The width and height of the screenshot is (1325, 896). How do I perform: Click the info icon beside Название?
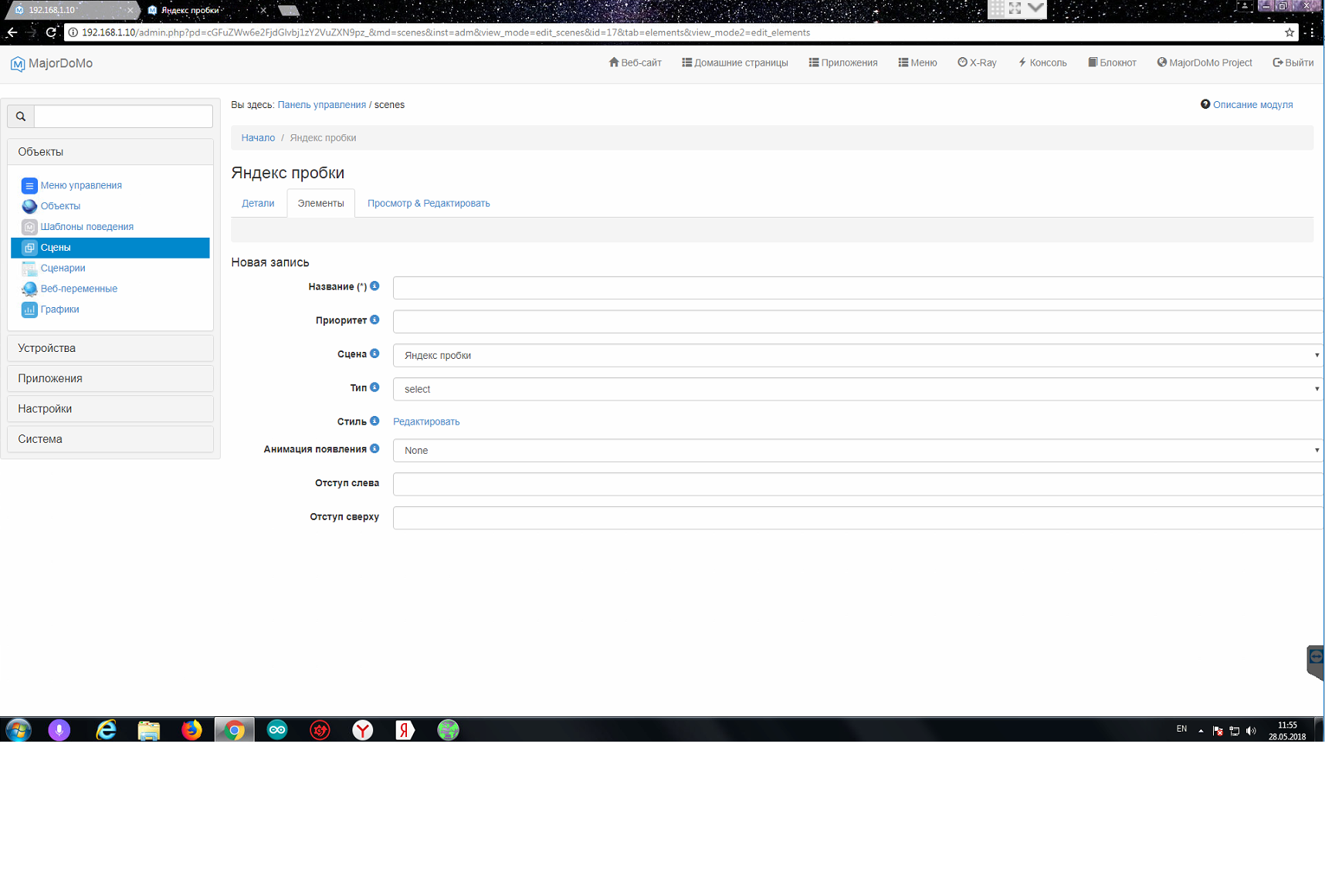click(x=374, y=286)
